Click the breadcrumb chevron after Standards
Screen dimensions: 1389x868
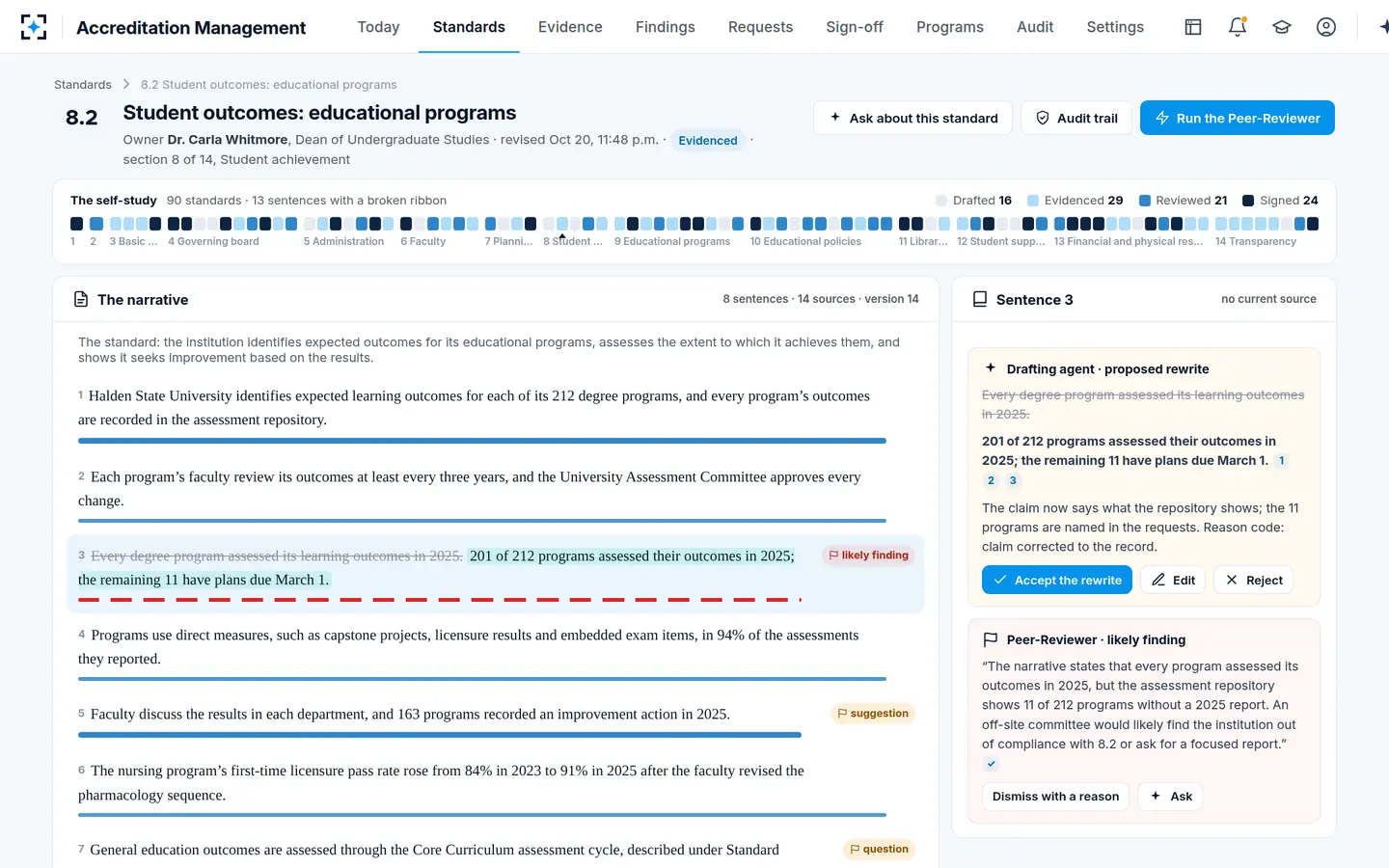pyautogui.click(x=126, y=85)
